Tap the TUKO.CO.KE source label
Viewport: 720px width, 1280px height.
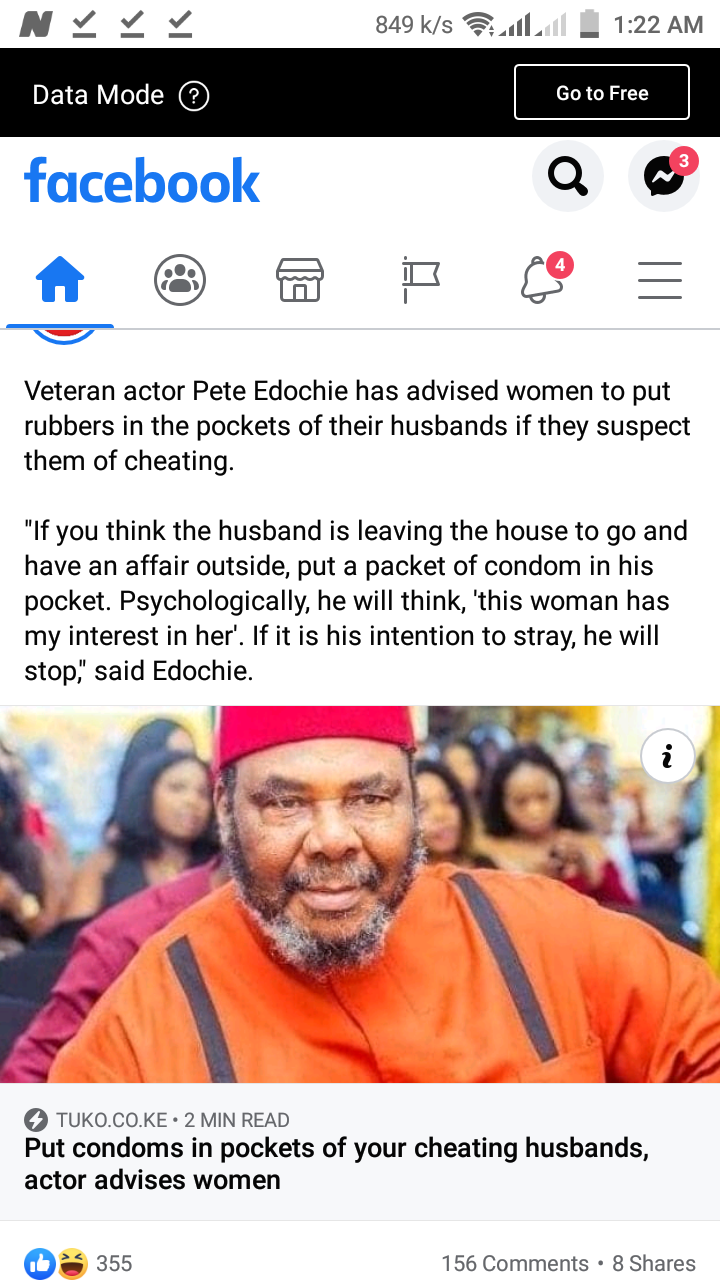[111, 1120]
